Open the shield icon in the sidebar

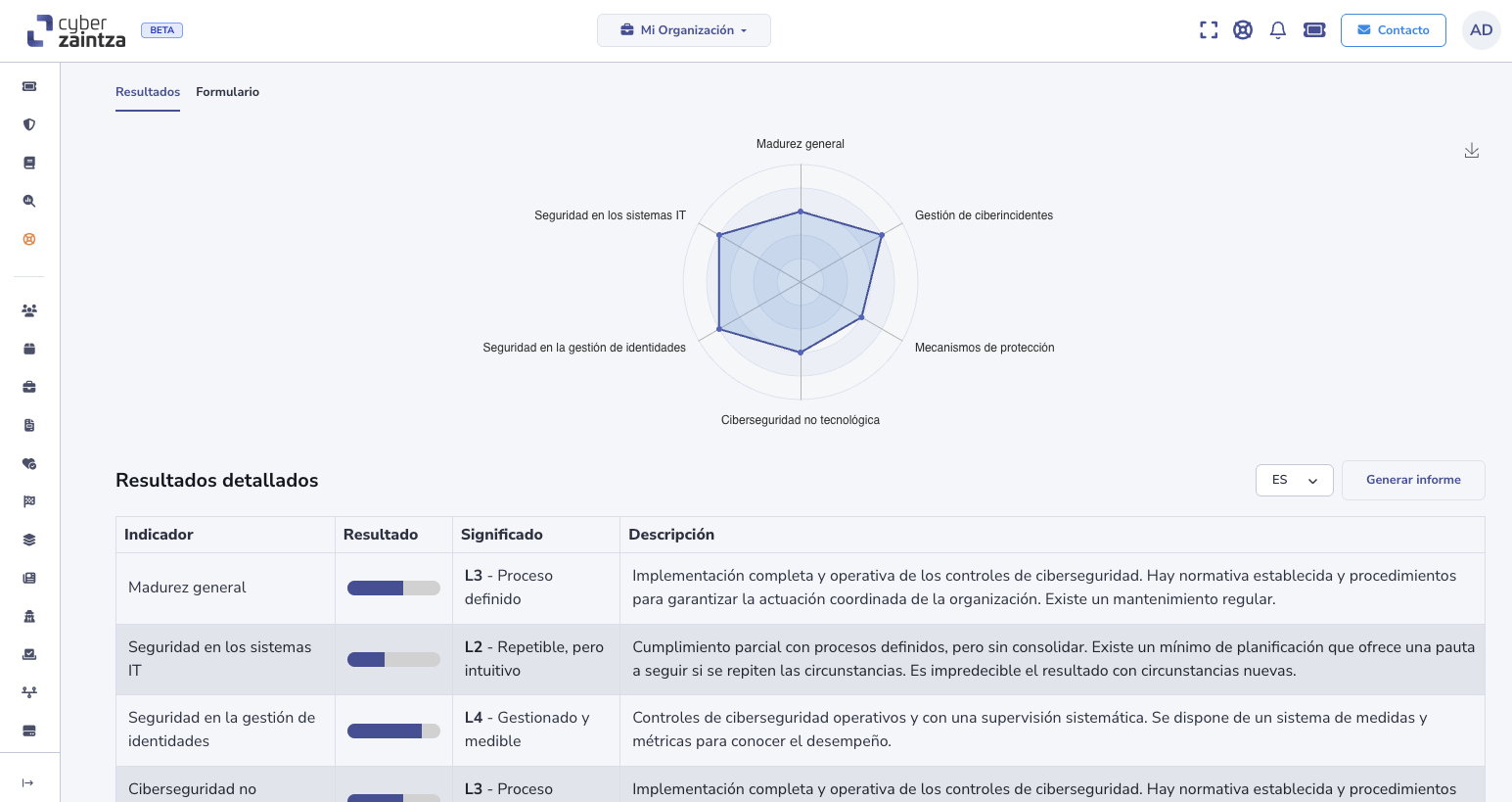pos(29,124)
